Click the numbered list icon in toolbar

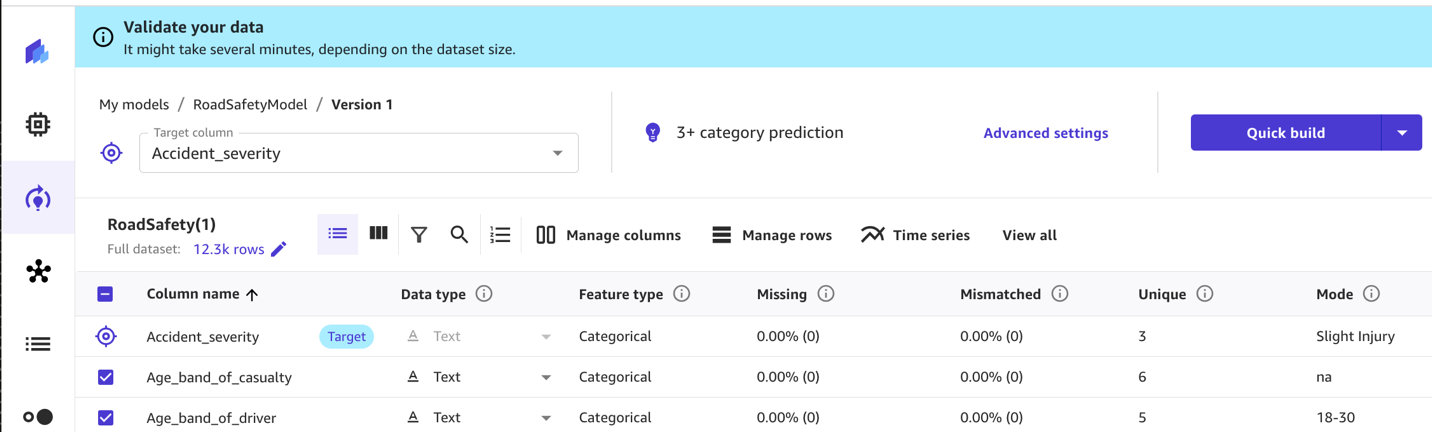click(500, 235)
